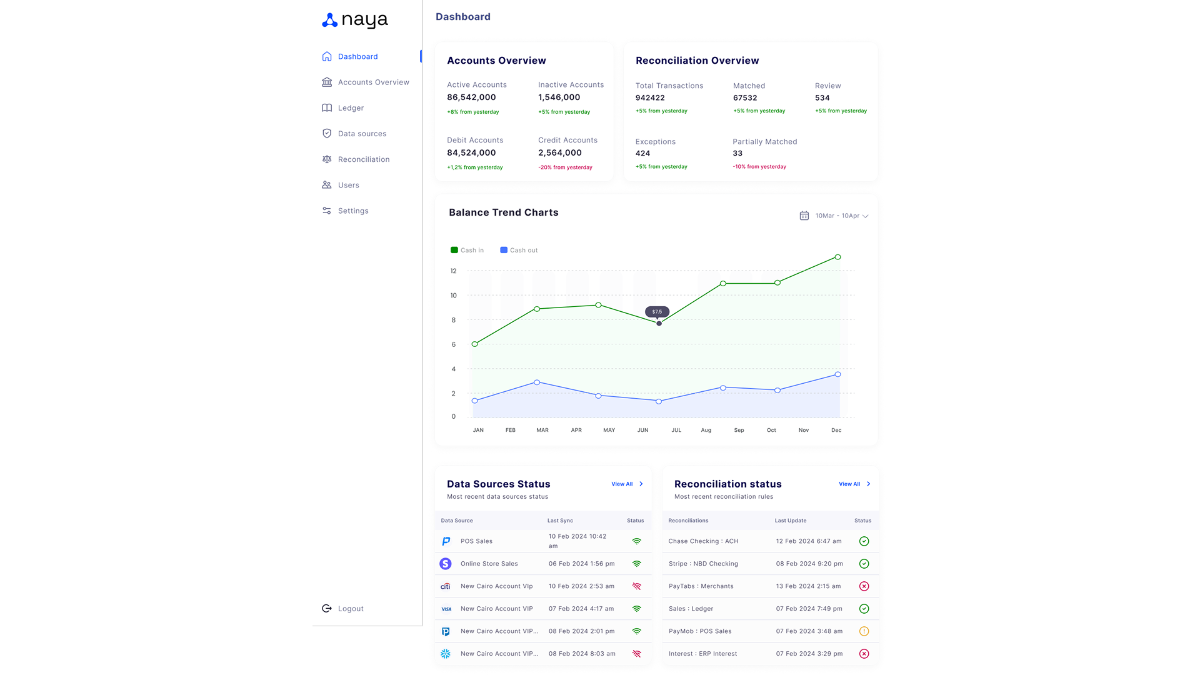Click PayTabs : Merchants failed X icon

click(864, 586)
